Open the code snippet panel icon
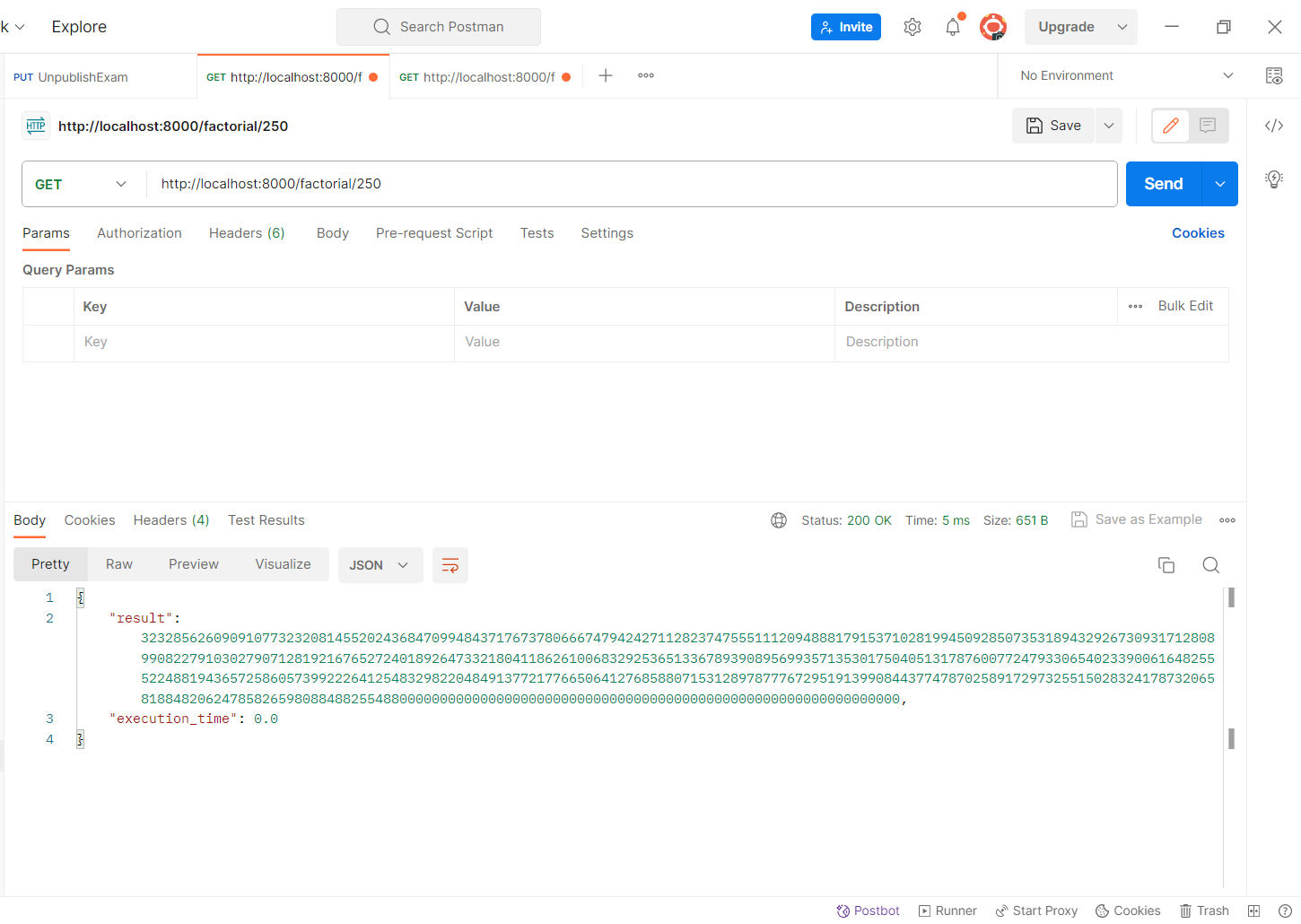 point(1274,126)
